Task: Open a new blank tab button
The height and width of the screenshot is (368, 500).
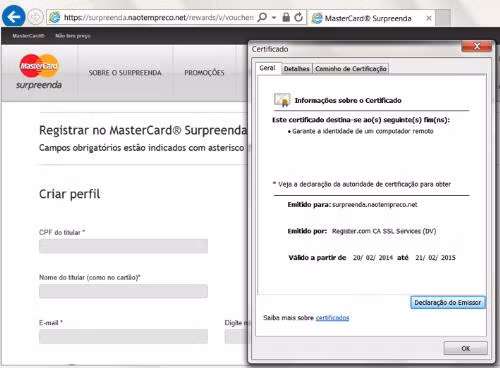Action: coord(443,18)
